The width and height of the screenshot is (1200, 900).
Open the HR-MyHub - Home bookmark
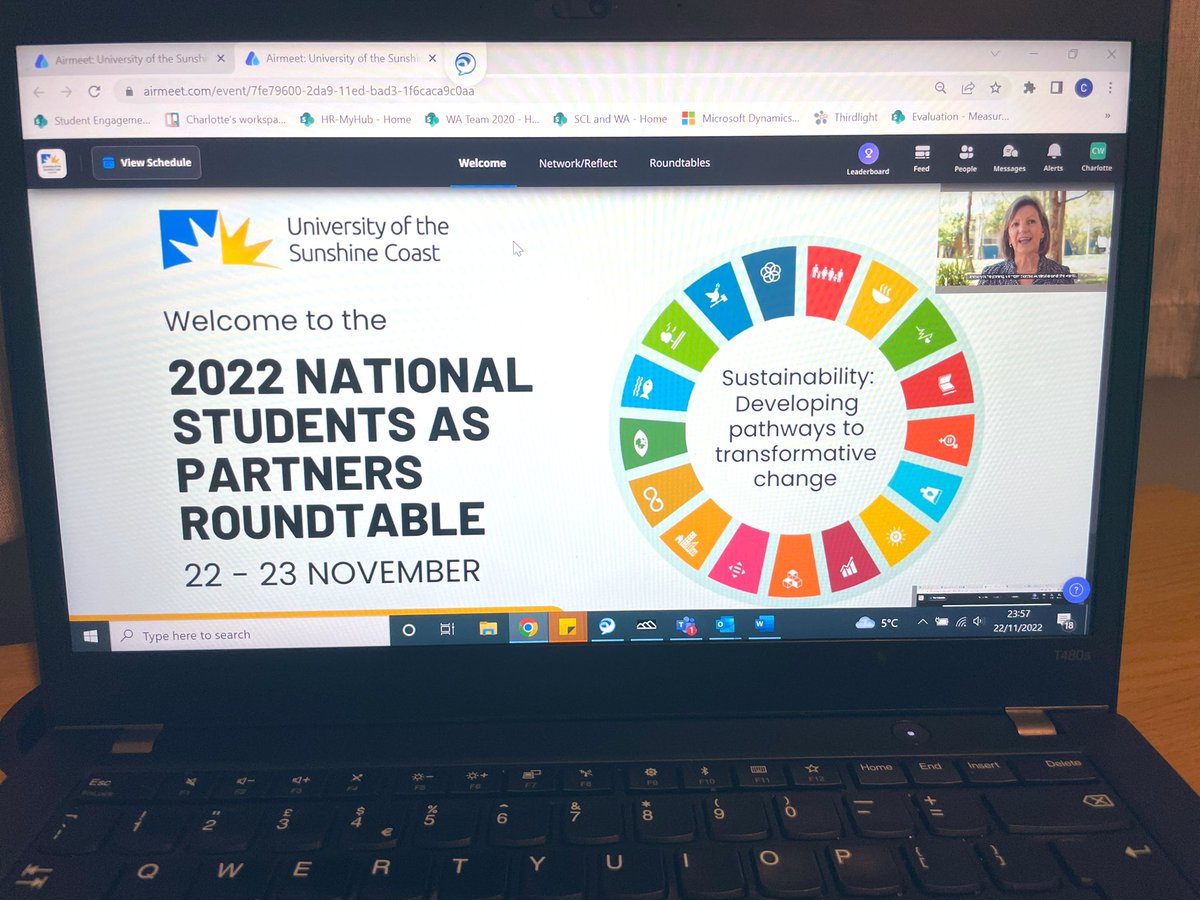(x=355, y=119)
